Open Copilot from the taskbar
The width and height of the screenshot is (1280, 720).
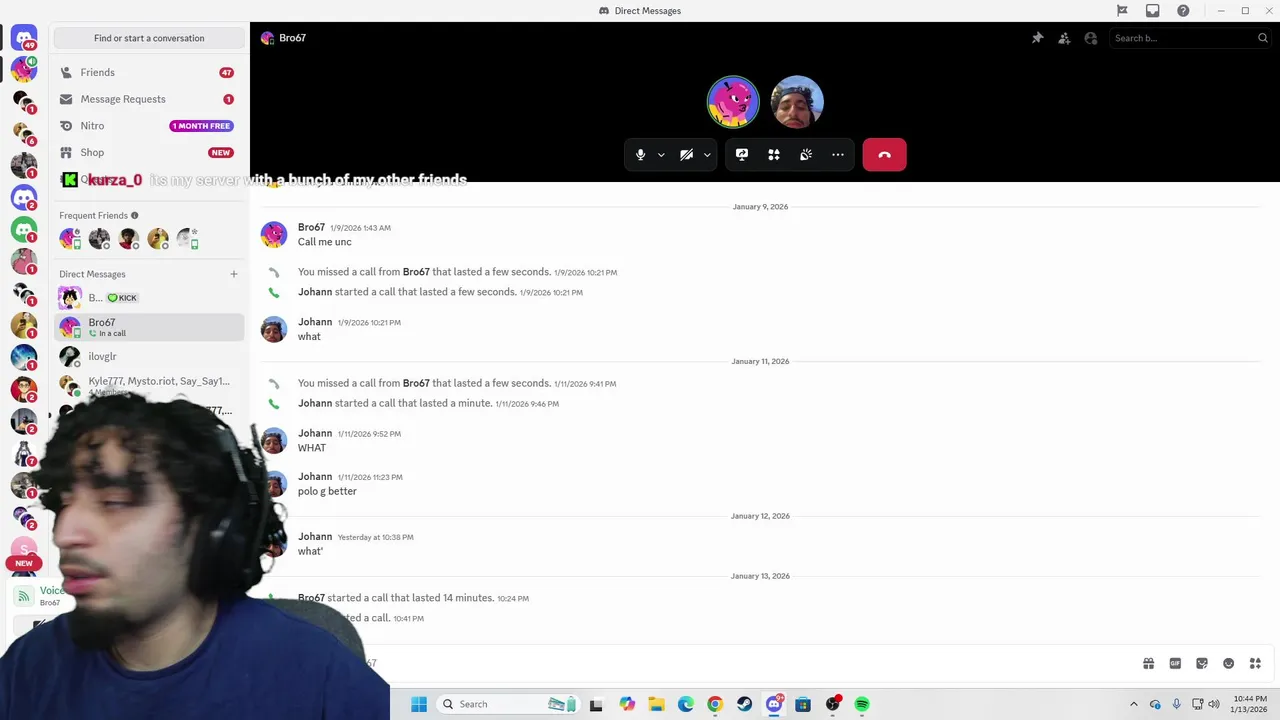pos(627,704)
